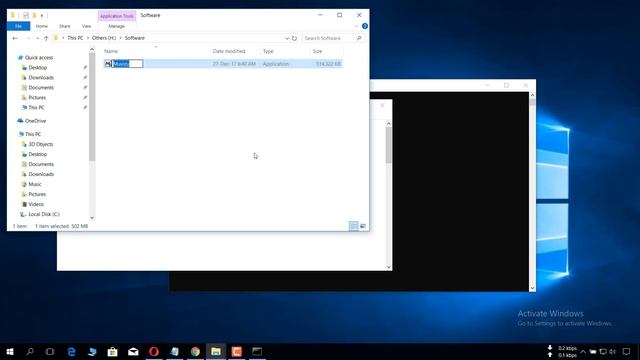Launch Opera browser from the taskbar

[154, 351]
